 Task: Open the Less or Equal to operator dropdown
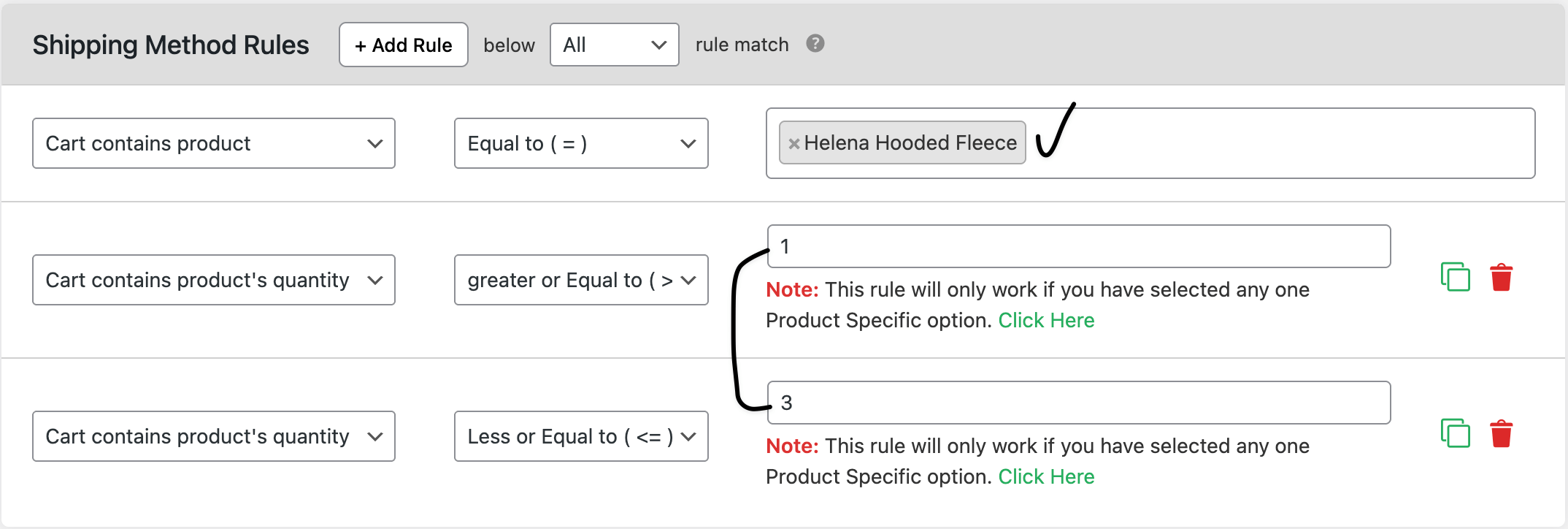point(581,436)
